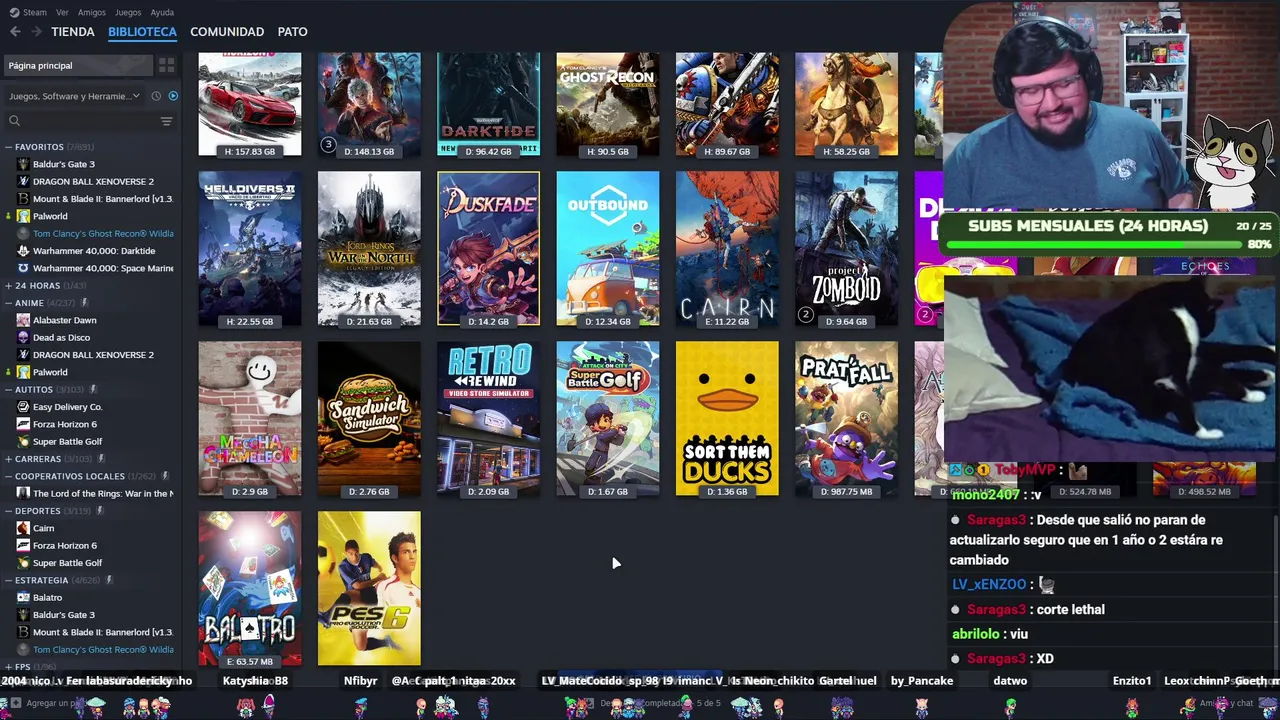Screen dimensions: 1280x720
Task: Collapse the ESTRATEGIA collection
Action: tap(9, 580)
